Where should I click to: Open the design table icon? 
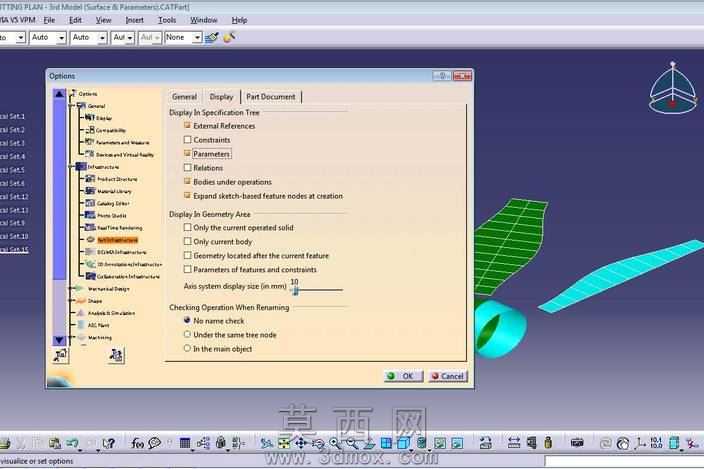coord(185,443)
